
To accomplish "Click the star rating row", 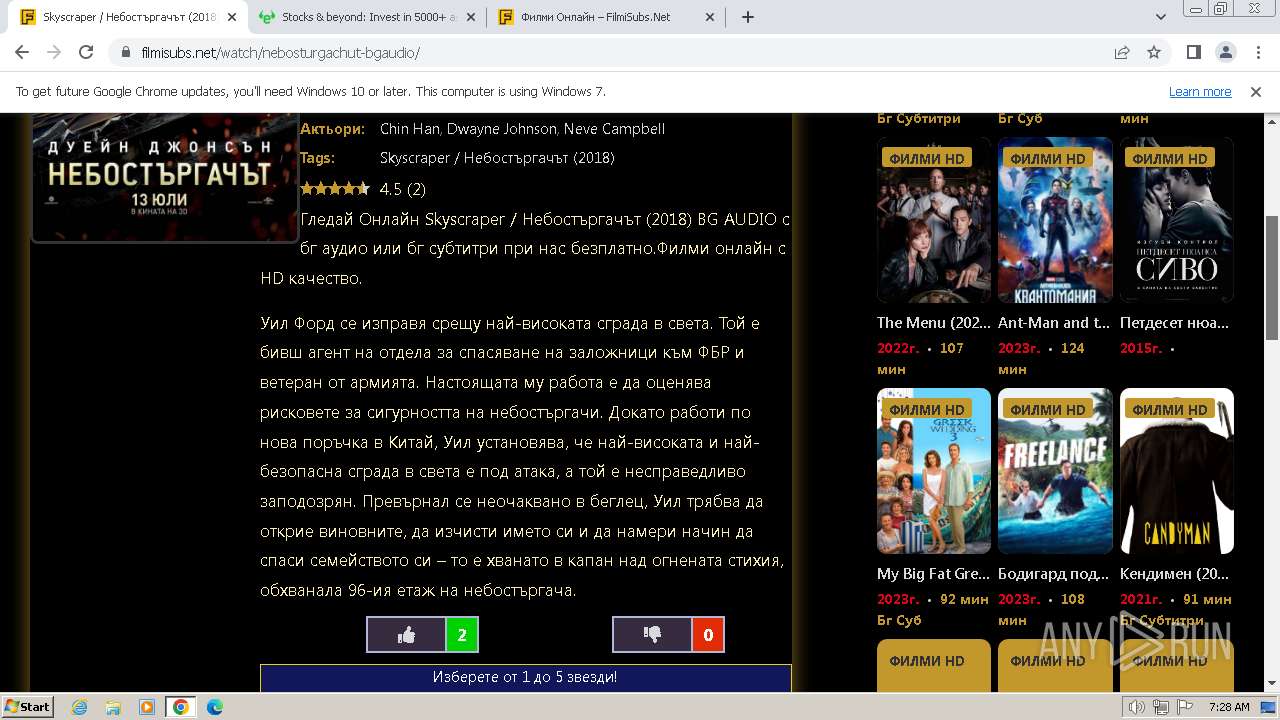I will [335, 189].
